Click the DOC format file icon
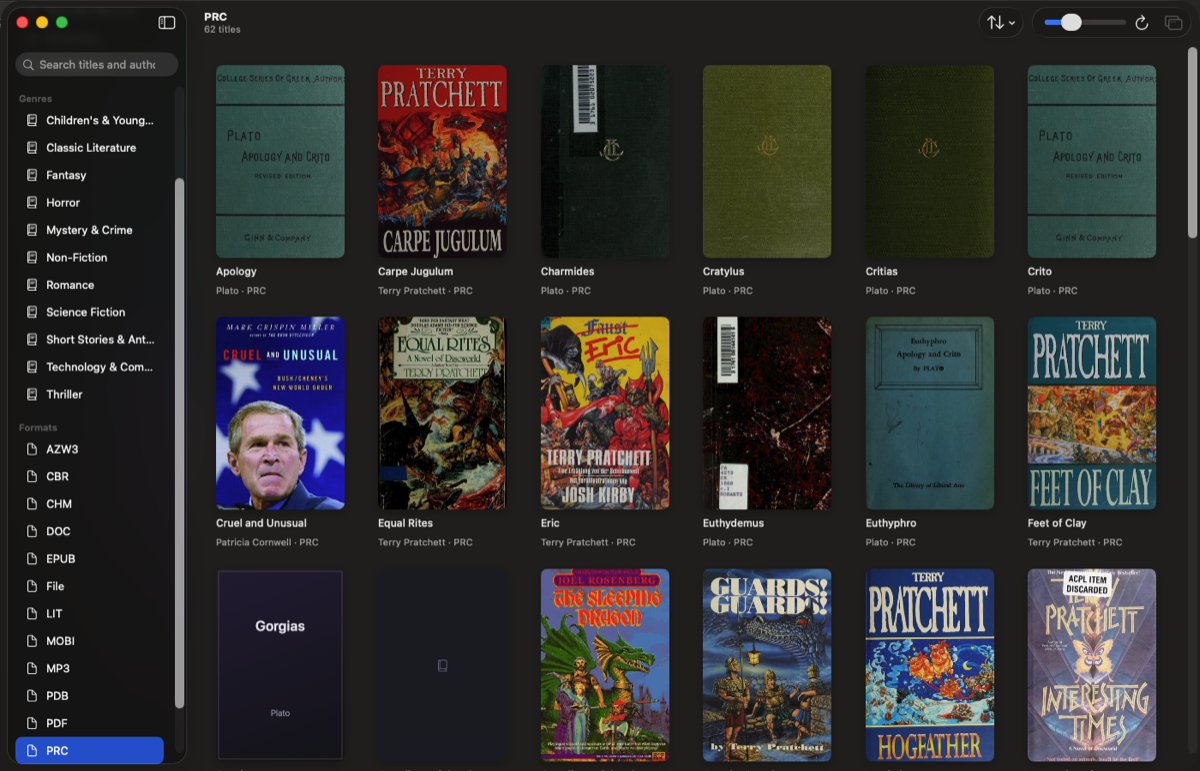Viewport: 1200px width, 771px height. coord(31,531)
